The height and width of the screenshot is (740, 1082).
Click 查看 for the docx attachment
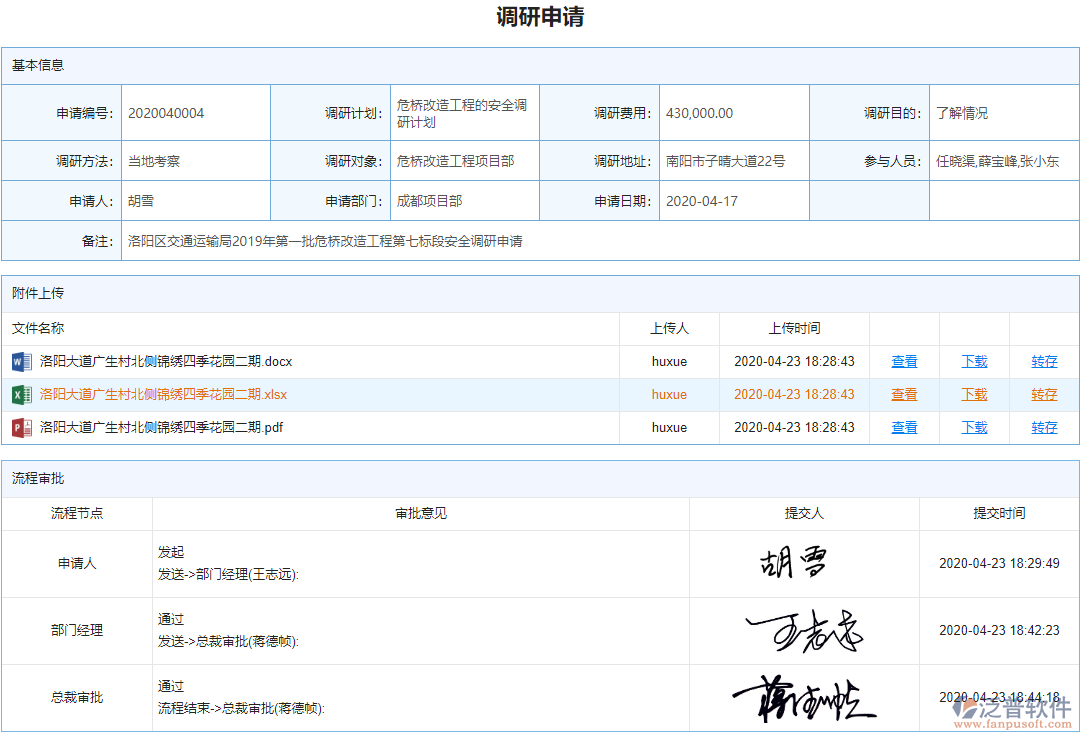tap(904, 361)
